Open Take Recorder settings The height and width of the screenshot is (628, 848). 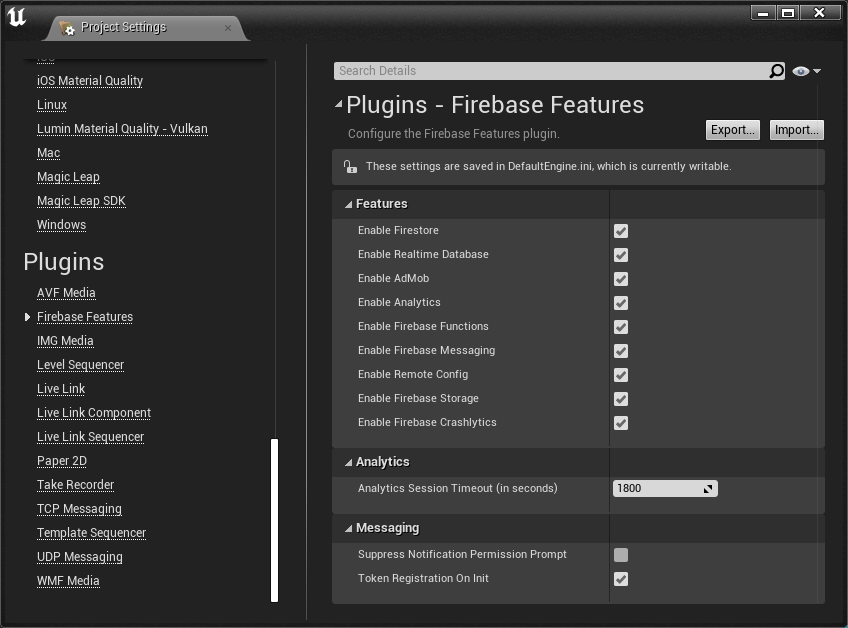click(x=76, y=485)
